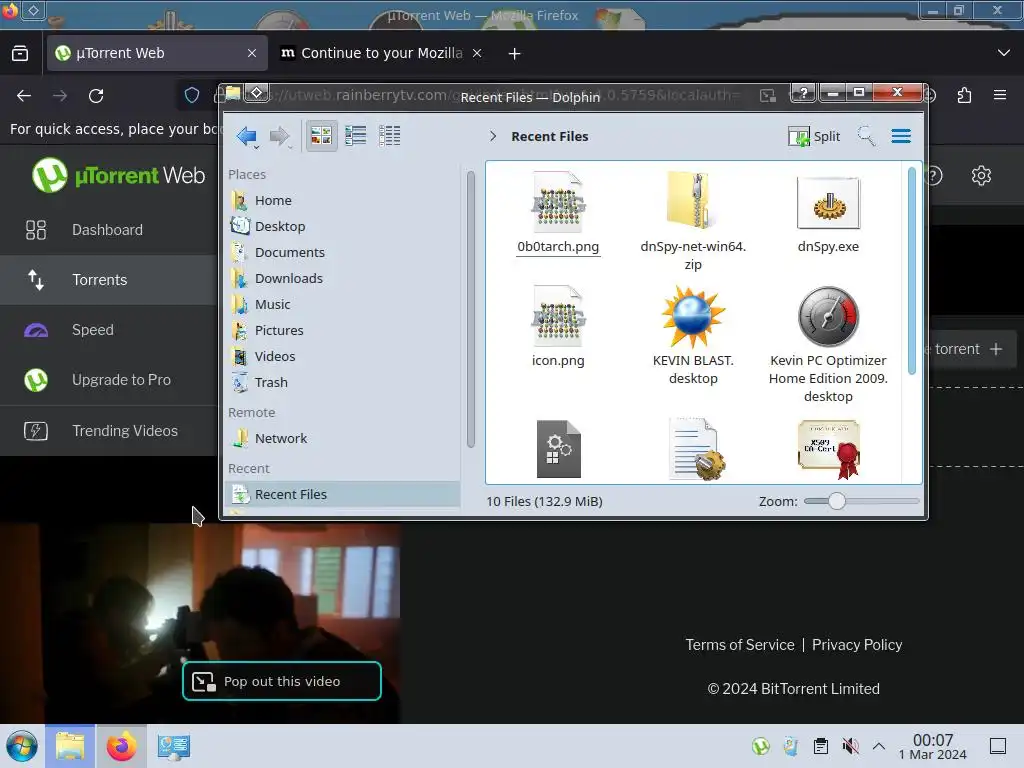Open Dolphin hamburger menu
The image size is (1024, 768).
pyautogui.click(x=901, y=136)
